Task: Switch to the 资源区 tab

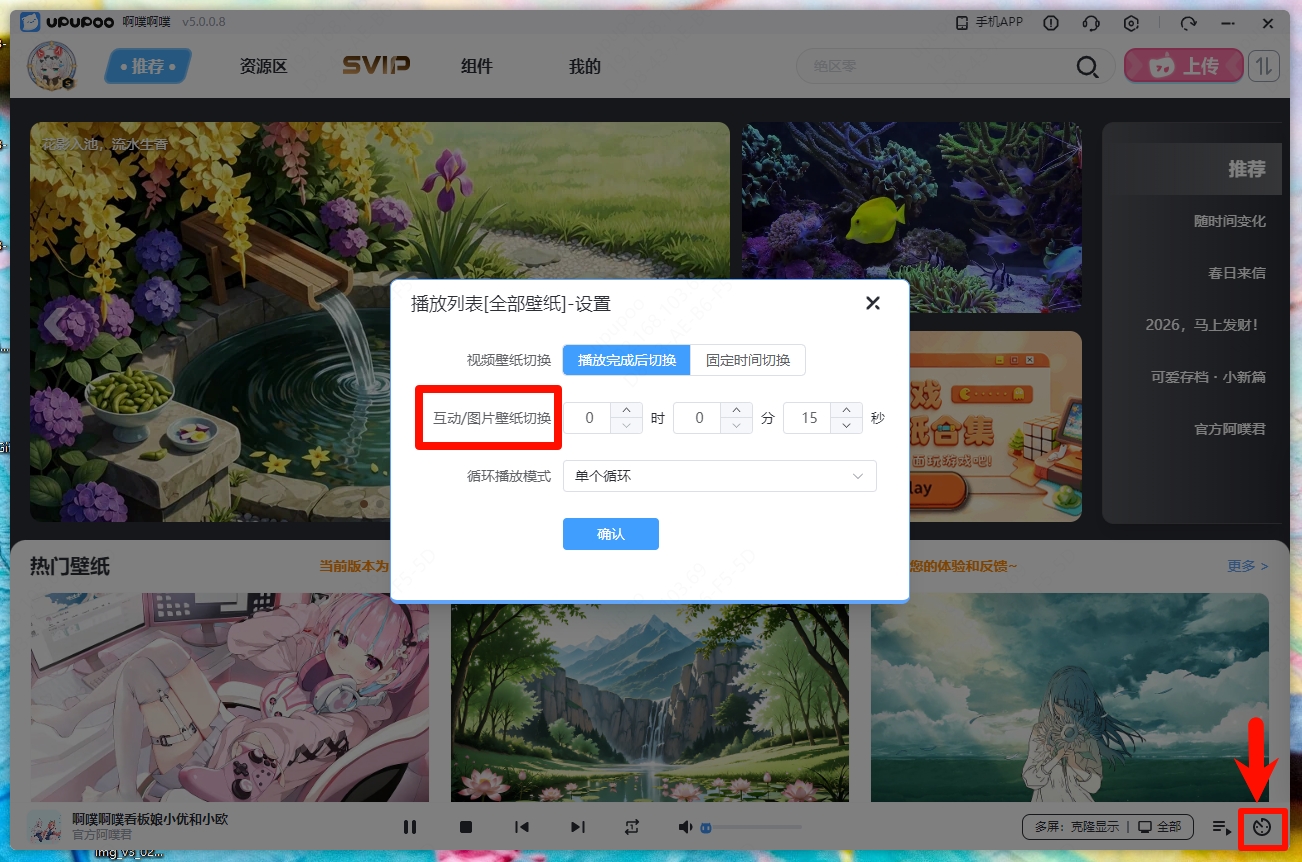Action: point(263,67)
